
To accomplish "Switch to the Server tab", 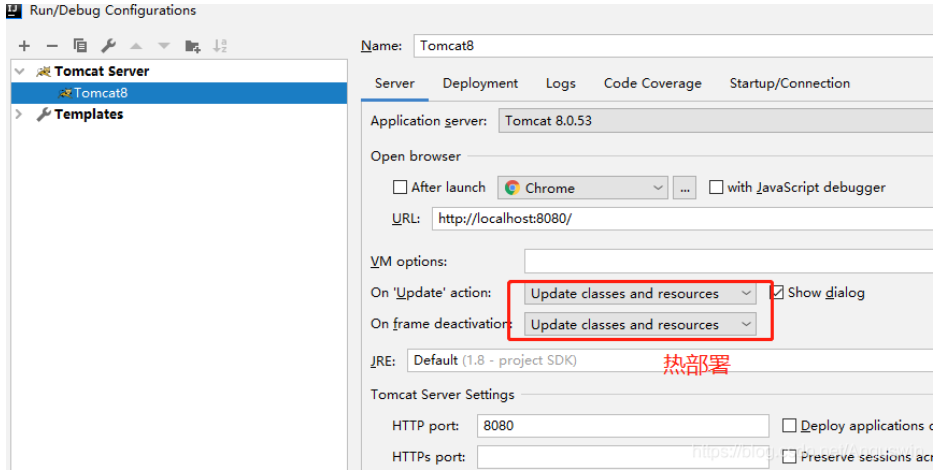I will (x=395, y=84).
